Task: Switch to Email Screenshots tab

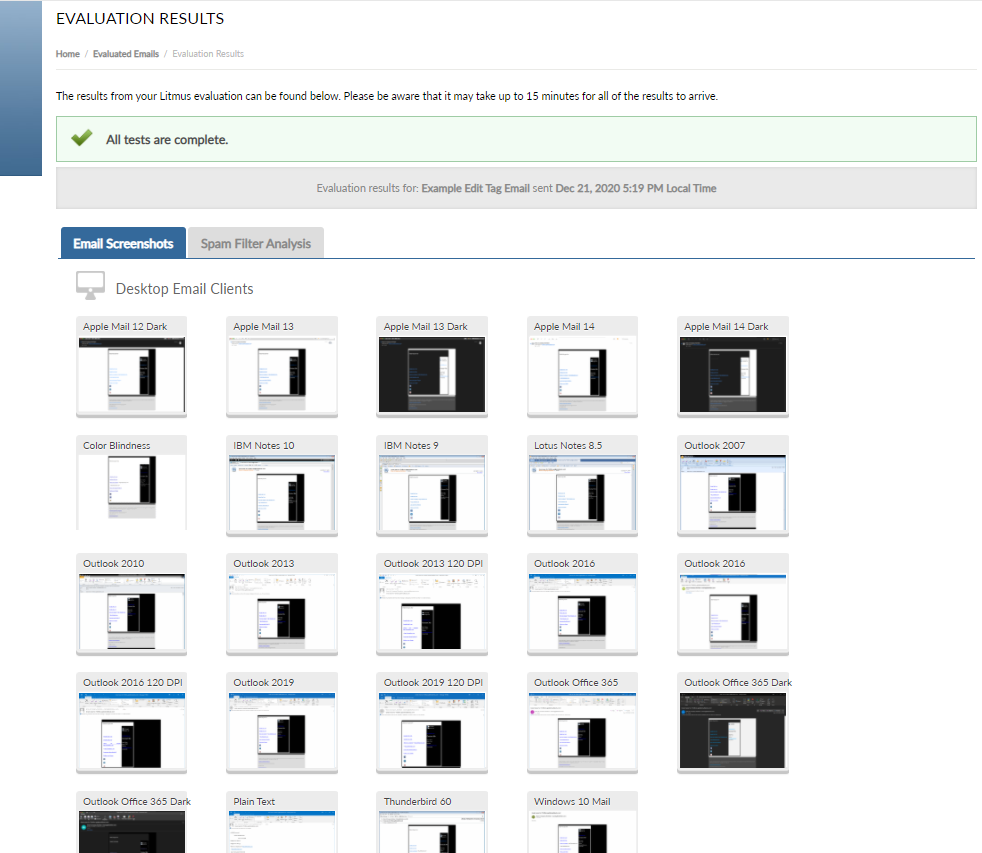Action: 123,243
